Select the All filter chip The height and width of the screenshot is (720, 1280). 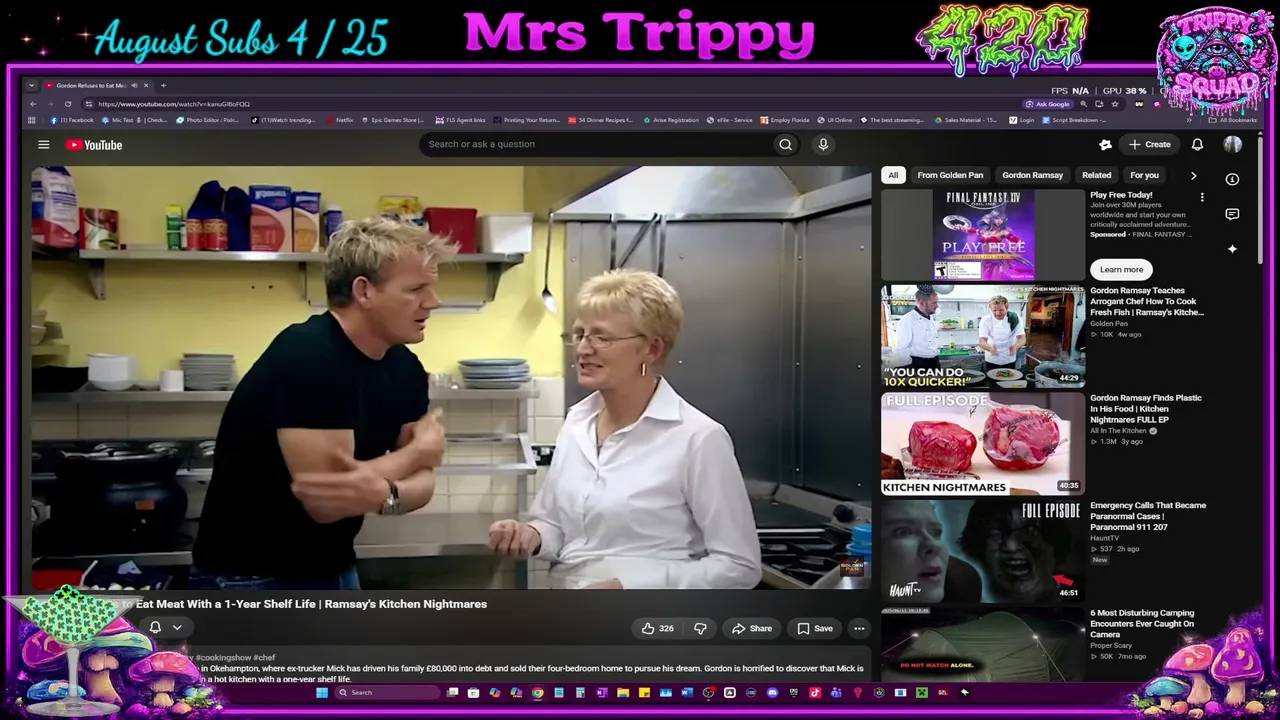click(x=893, y=175)
